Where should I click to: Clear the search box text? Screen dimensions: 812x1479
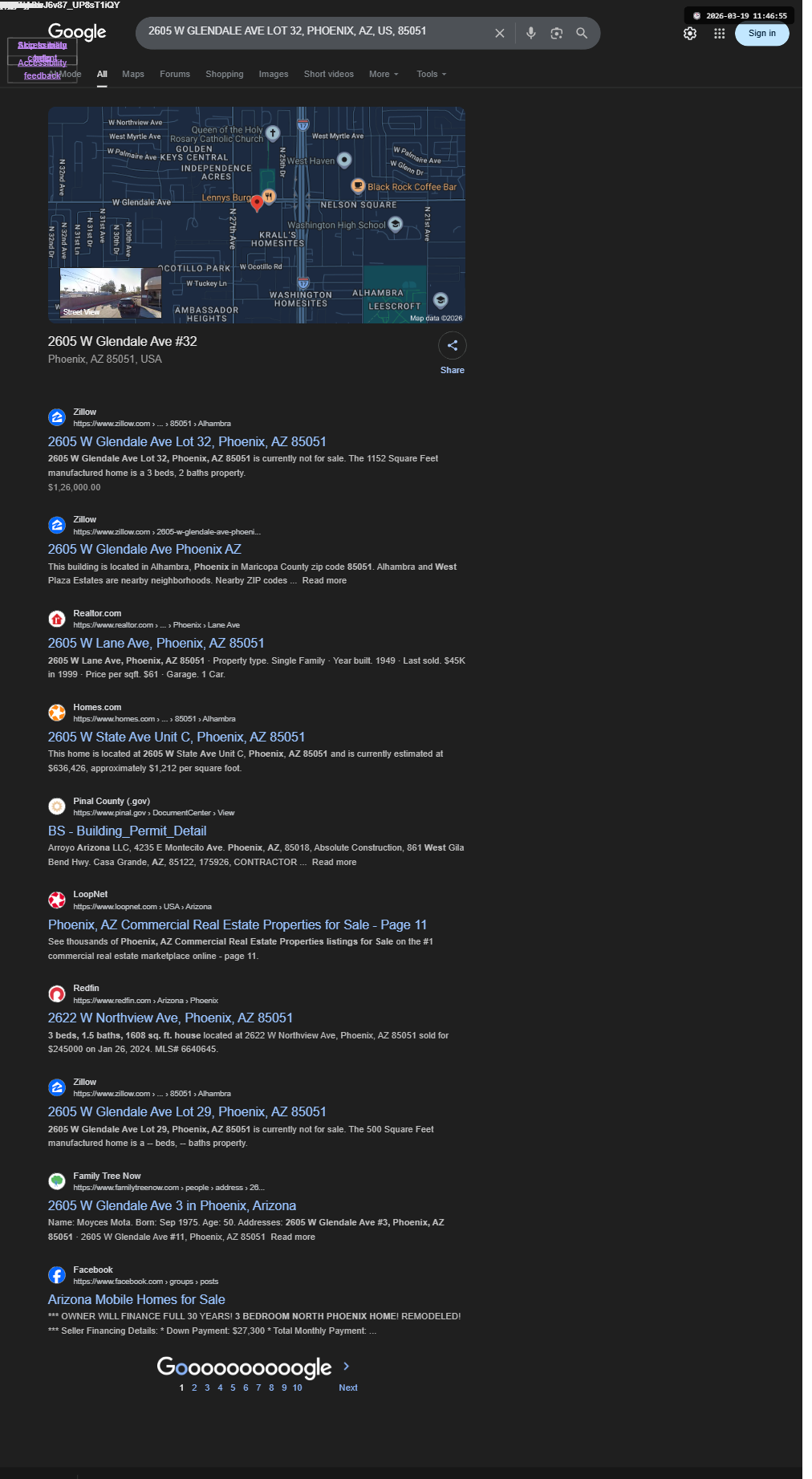(499, 34)
